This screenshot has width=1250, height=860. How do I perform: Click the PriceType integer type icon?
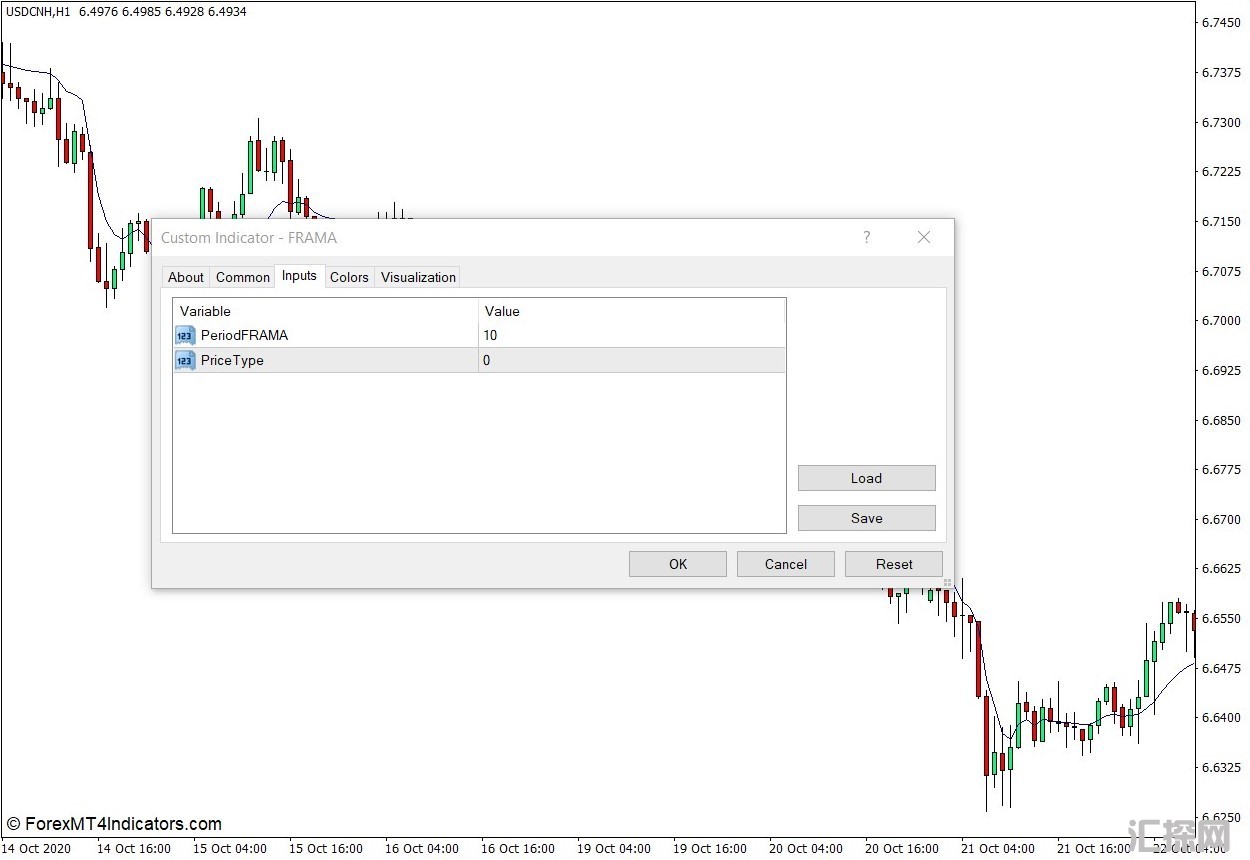pos(185,360)
